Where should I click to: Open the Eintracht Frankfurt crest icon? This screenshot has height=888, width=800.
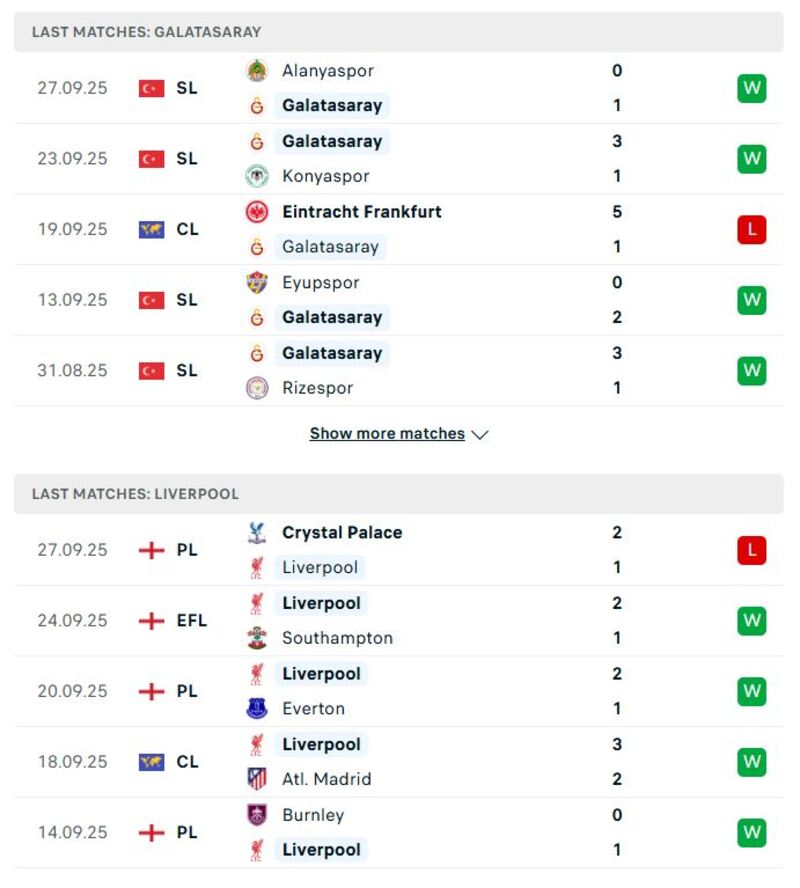pyautogui.click(x=256, y=211)
